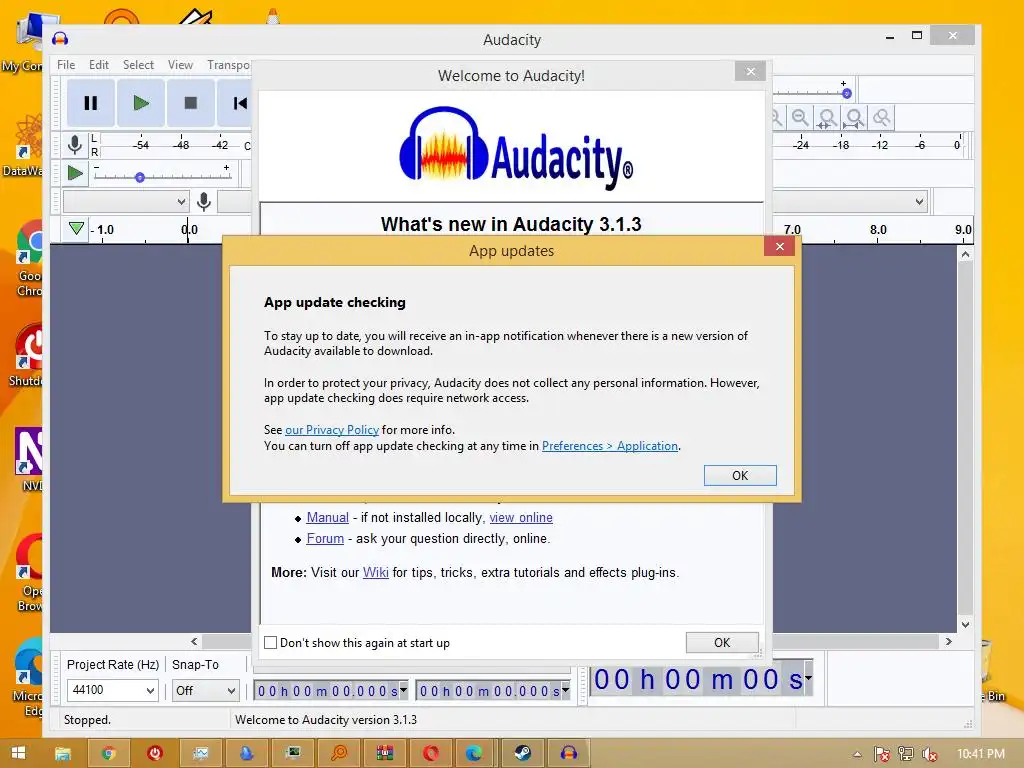Screen dimensions: 1024x768
Task: Click OK in App updates dialog
Action: click(x=740, y=475)
